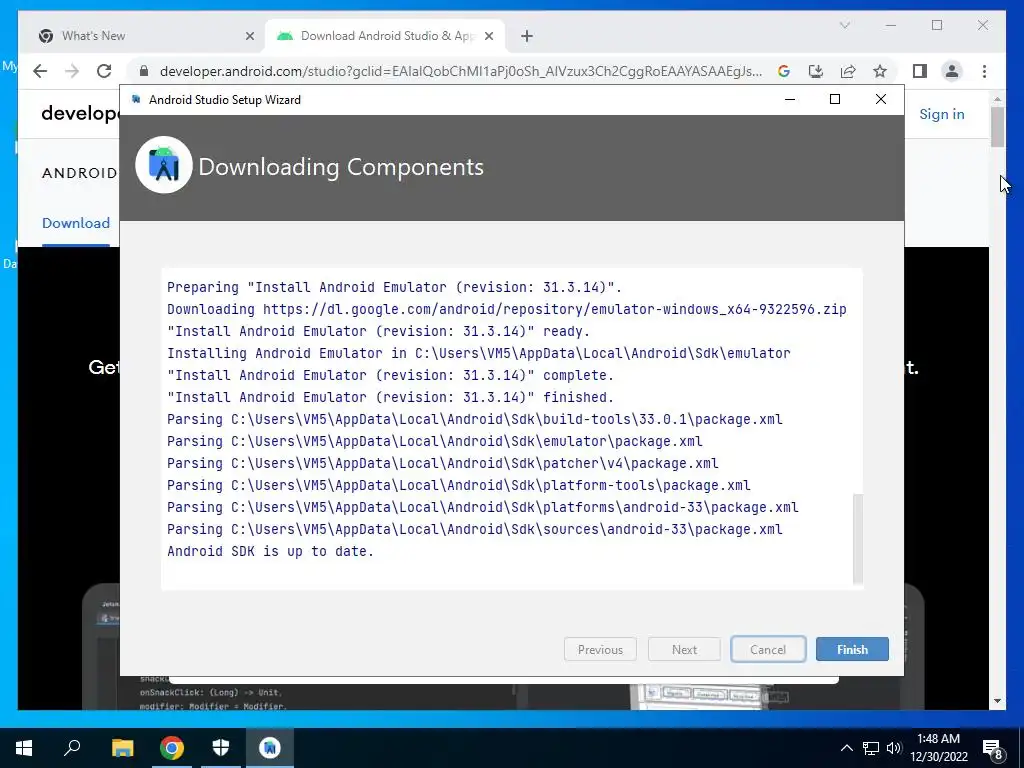
Task: Click the volume tray icon
Action: [x=894, y=748]
